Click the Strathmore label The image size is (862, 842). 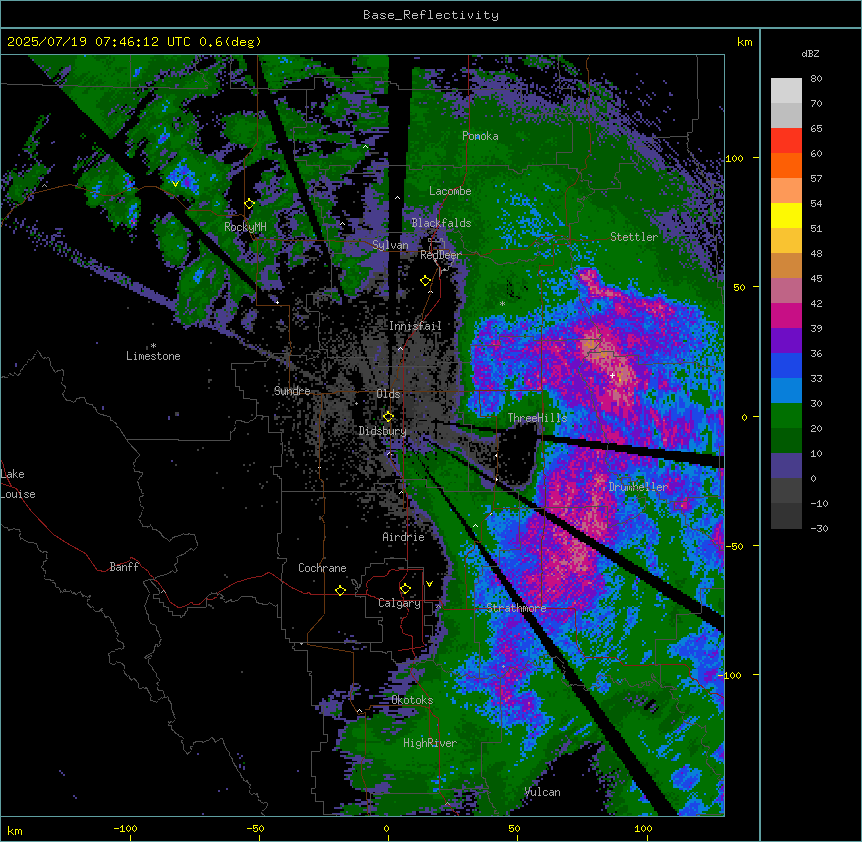click(x=516, y=608)
